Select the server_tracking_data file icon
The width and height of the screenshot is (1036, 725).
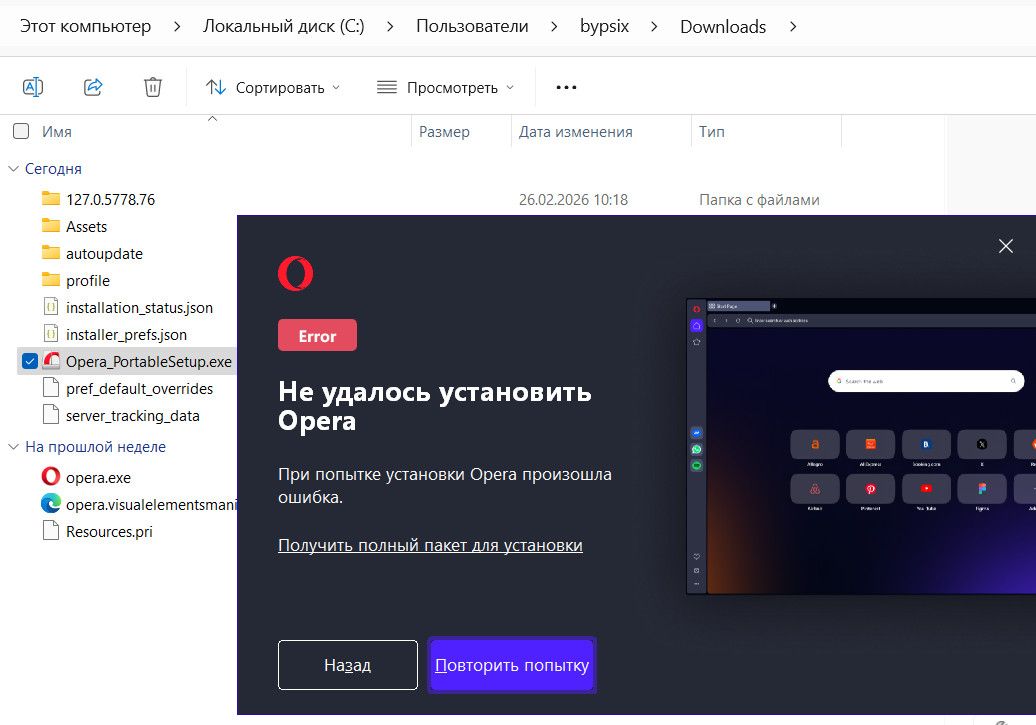[x=51, y=414]
